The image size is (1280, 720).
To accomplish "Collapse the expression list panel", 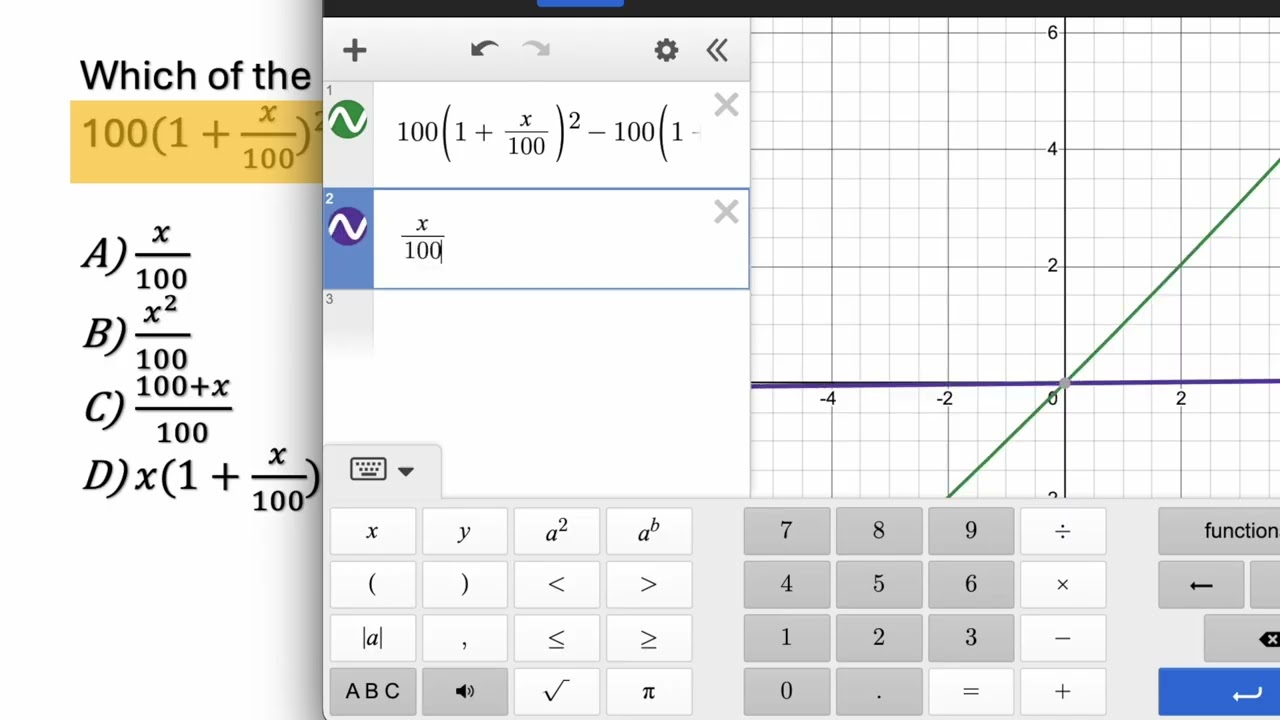I will (x=717, y=50).
